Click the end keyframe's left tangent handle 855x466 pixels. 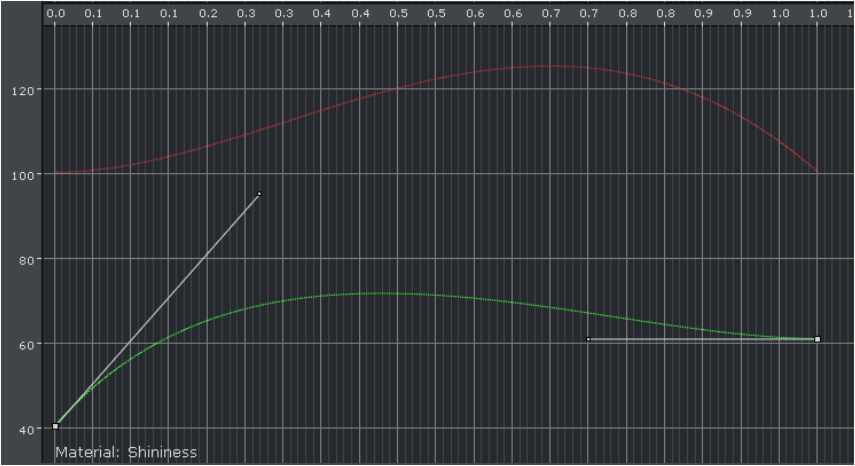(x=588, y=339)
